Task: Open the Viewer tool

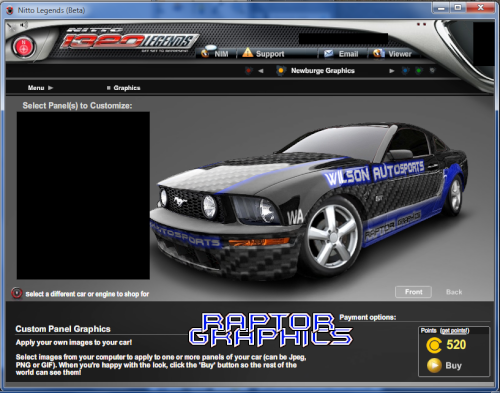Action: (392, 53)
